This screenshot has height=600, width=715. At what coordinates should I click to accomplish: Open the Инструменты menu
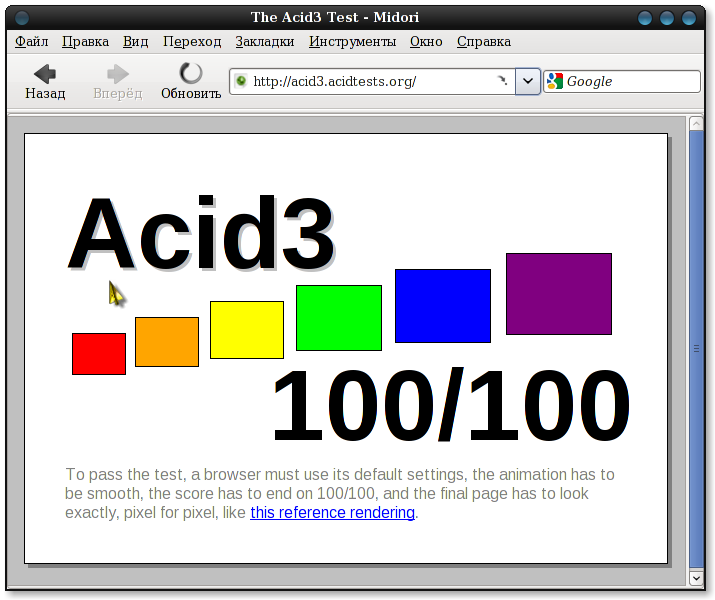click(x=352, y=41)
